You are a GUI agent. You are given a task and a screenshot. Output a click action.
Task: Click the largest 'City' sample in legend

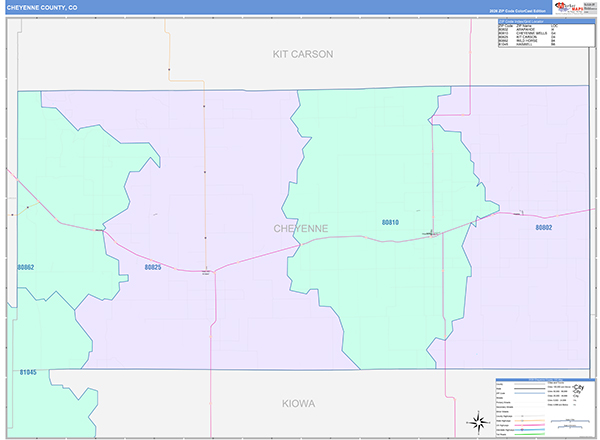pyautogui.click(x=579, y=387)
